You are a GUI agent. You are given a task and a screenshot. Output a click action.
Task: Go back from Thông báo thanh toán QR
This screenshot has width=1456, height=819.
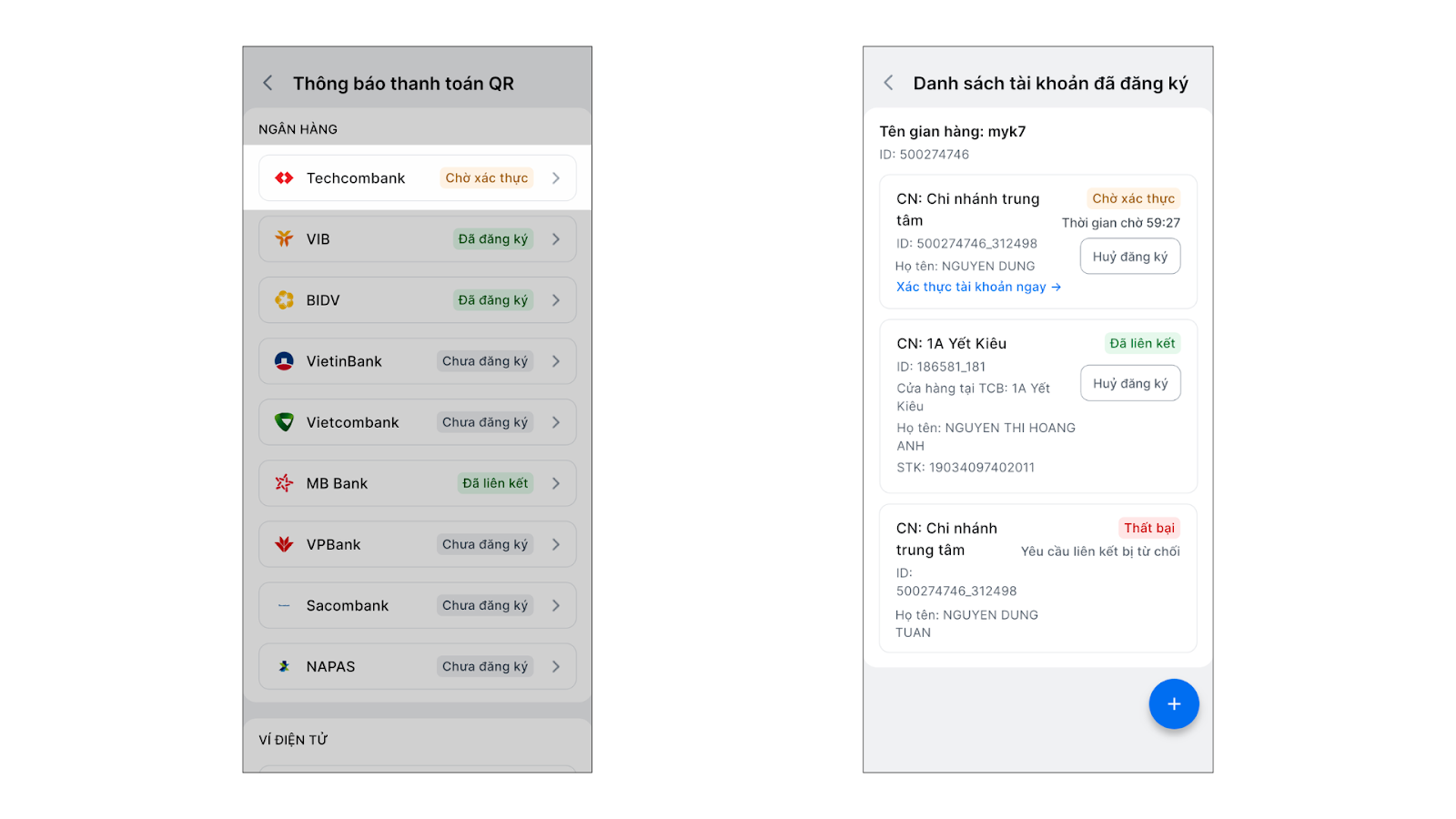click(268, 84)
